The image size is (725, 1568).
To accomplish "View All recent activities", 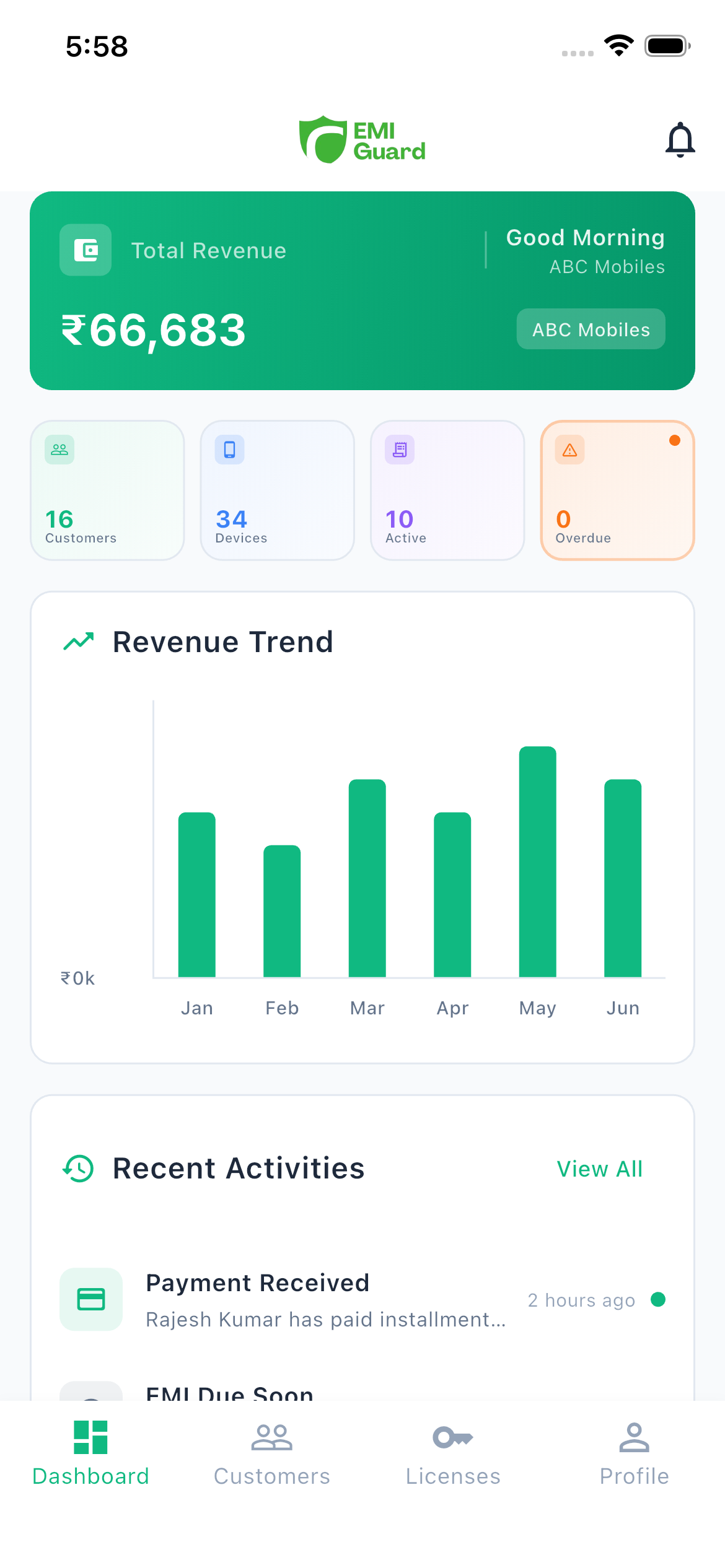I will pyautogui.click(x=599, y=1169).
